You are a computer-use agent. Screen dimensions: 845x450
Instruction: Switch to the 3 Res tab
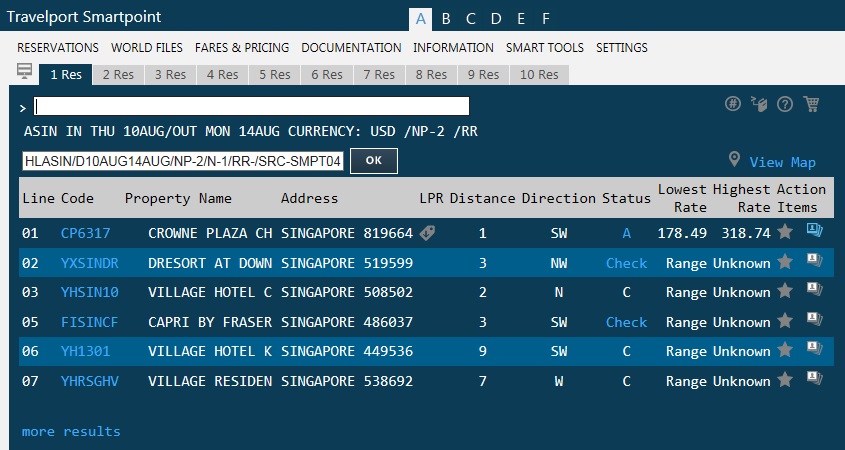[x=170, y=74]
